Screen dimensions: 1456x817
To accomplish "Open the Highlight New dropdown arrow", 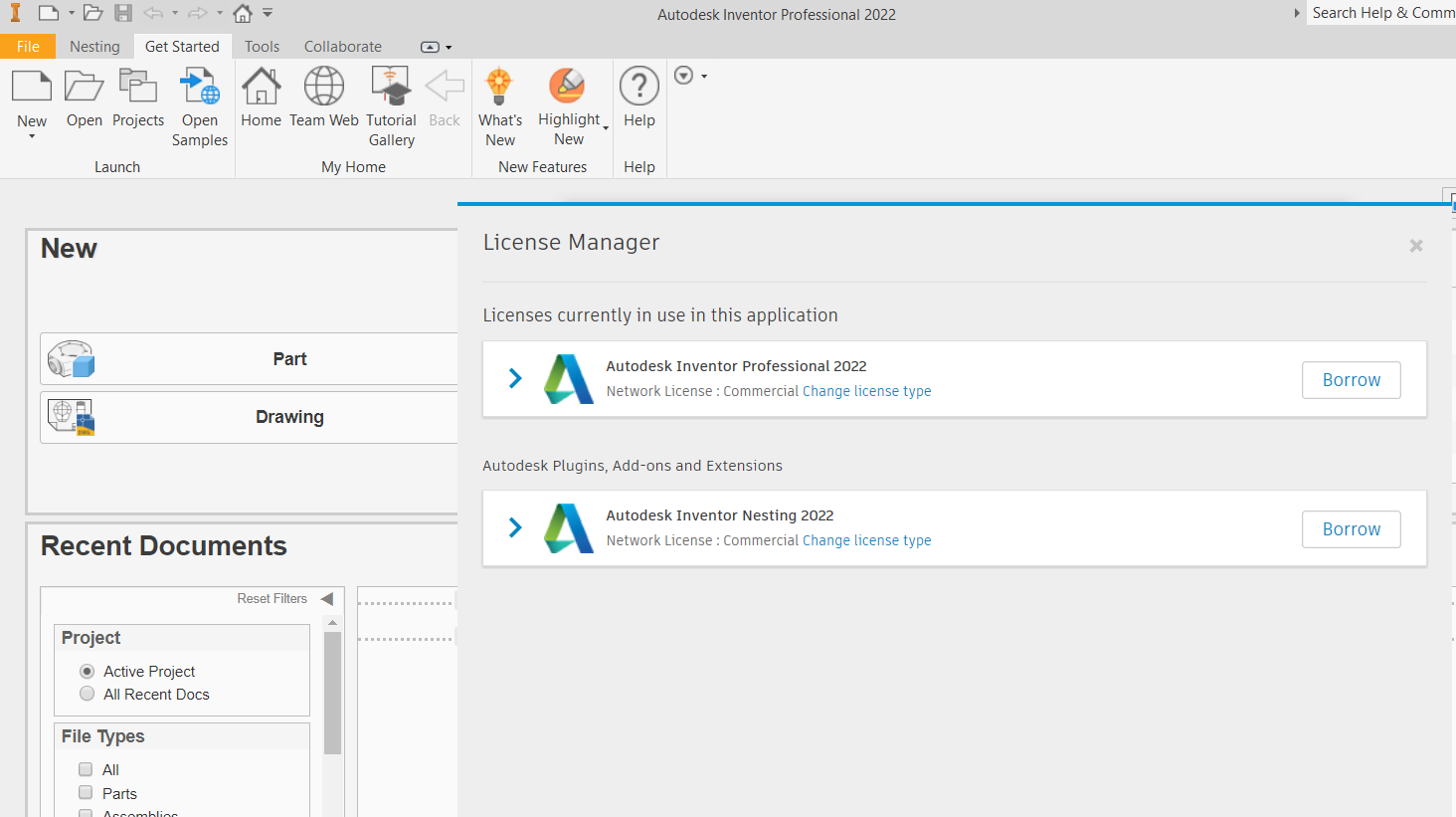I will 606,128.
